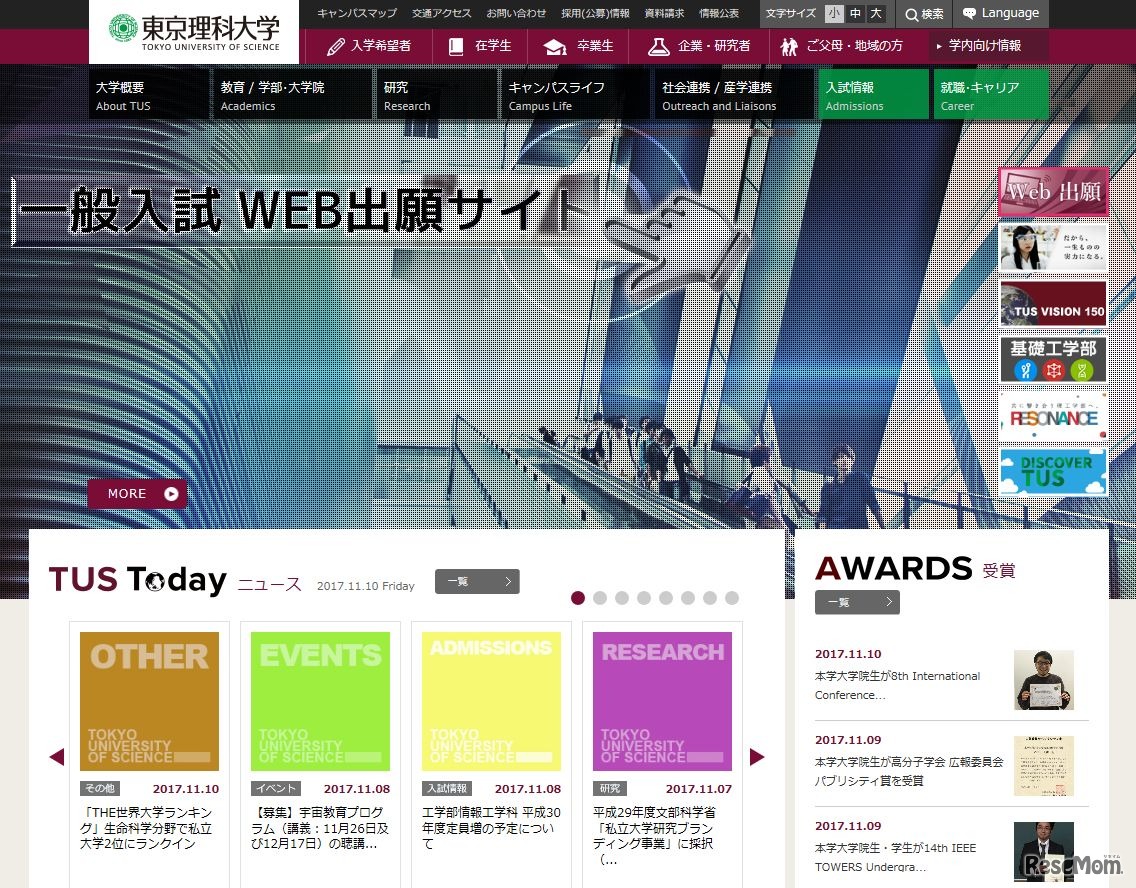Open the 入試情報 Admissions menu
The width and height of the screenshot is (1136, 888).
(x=873, y=94)
